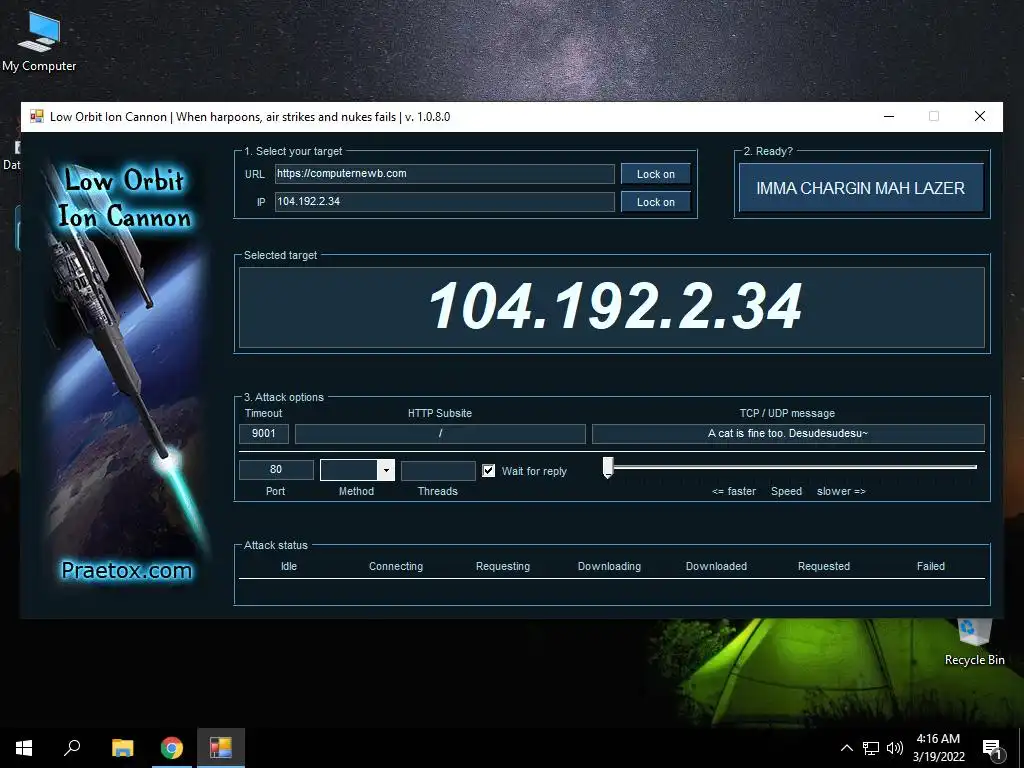Focus the URL input field
This screenshot has height=768, width=1024.
point(445,174)
